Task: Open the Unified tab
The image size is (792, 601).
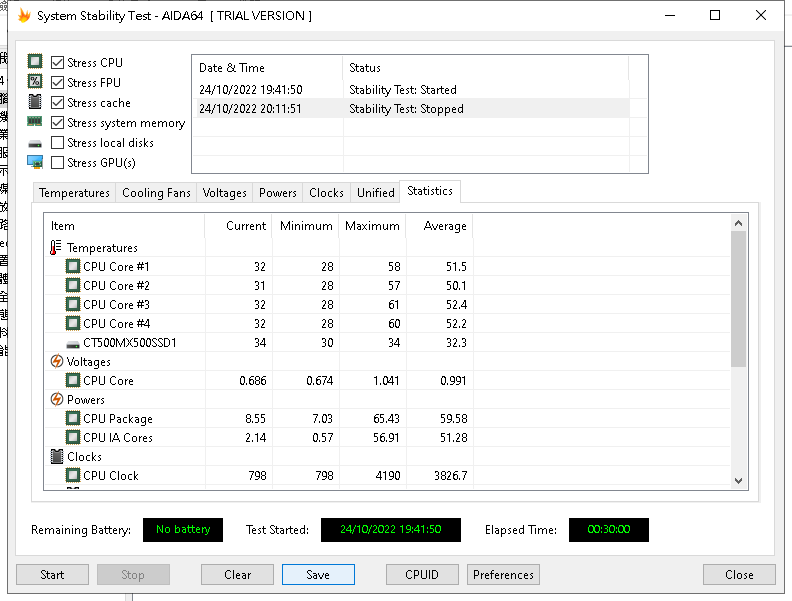Action: coord(375,193)
